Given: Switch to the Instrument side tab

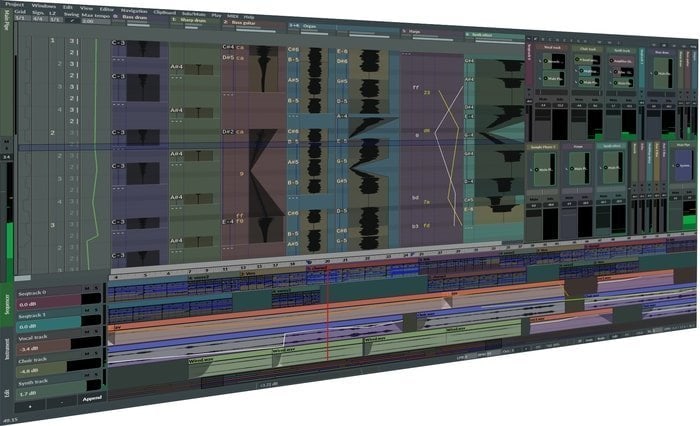Looking at the screenshot, I should (x=7, y=349).
